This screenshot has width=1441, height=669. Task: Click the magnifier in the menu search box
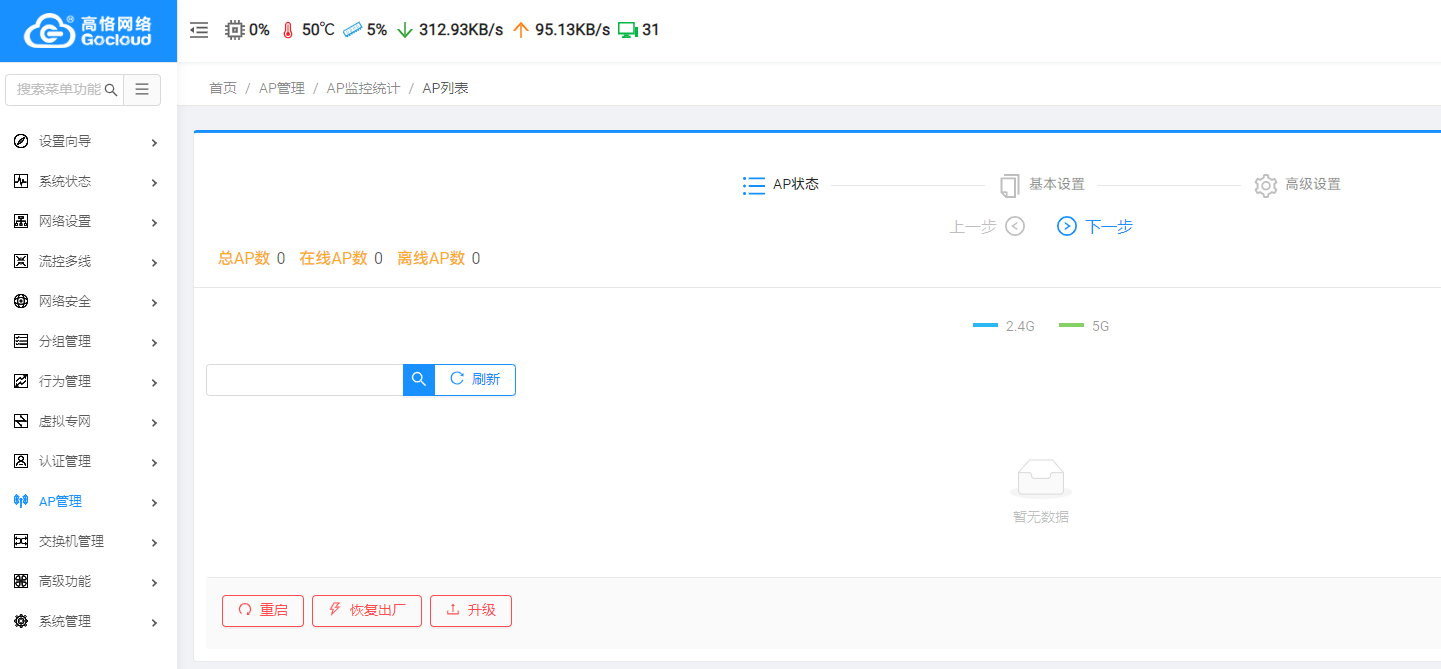(111, 89)
